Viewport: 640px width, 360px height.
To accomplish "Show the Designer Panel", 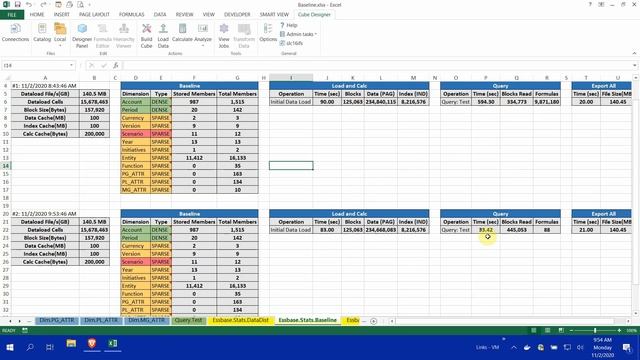I will tap(82, 35).
